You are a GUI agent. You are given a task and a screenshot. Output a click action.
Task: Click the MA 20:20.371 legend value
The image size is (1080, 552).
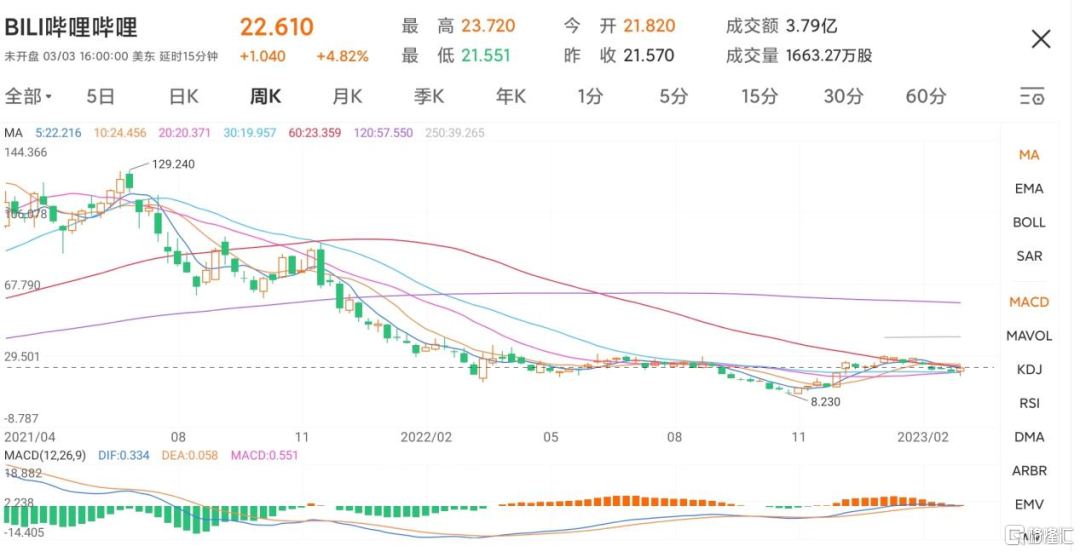(x=185, y=133)
